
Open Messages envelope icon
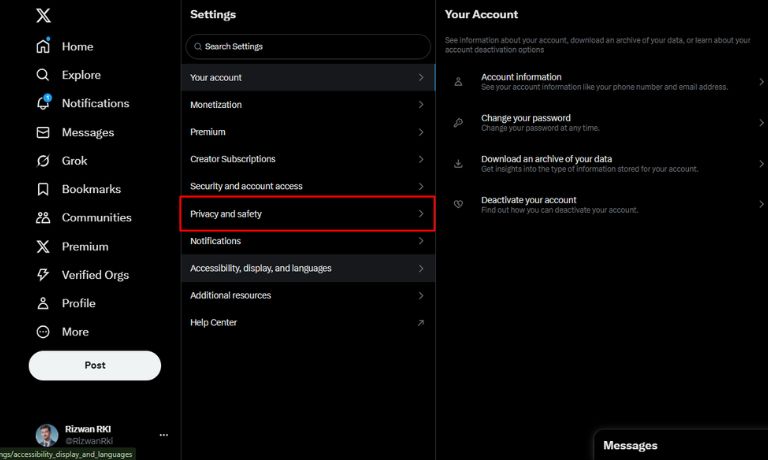[x=43, y=132]
